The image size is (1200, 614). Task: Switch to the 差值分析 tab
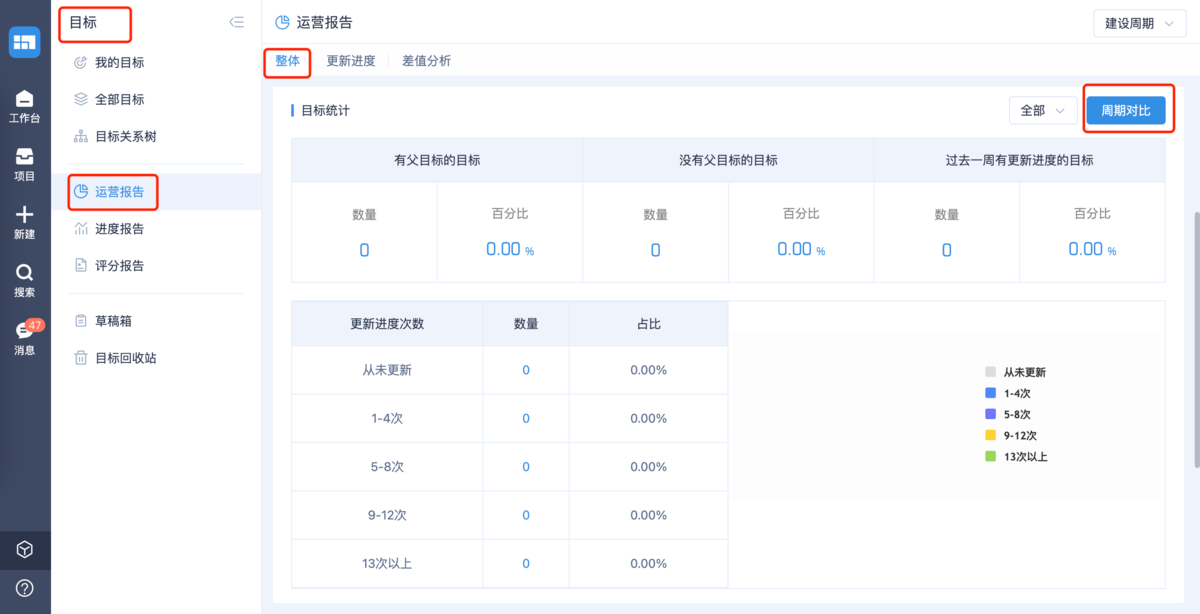click(427, 61)
